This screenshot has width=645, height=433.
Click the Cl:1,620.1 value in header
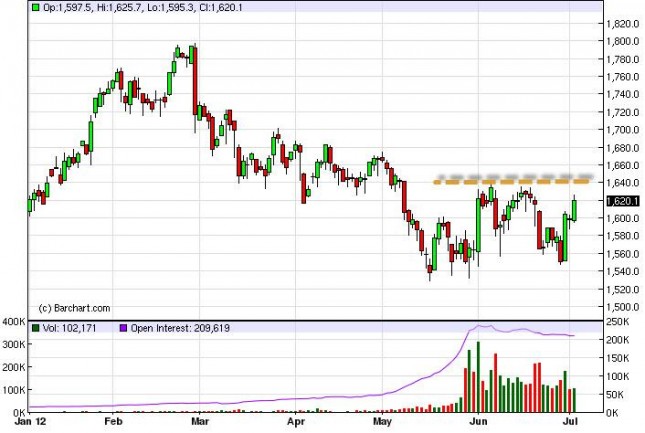220,7
